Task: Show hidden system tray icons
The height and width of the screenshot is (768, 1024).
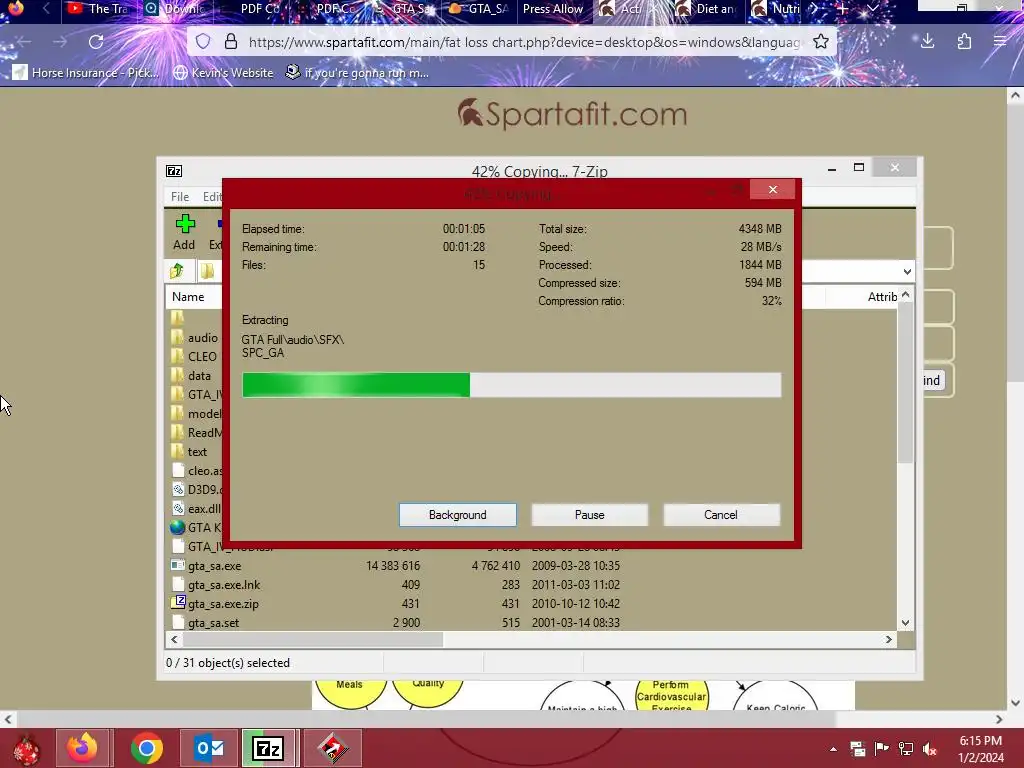Action: (x=833, y=749)
